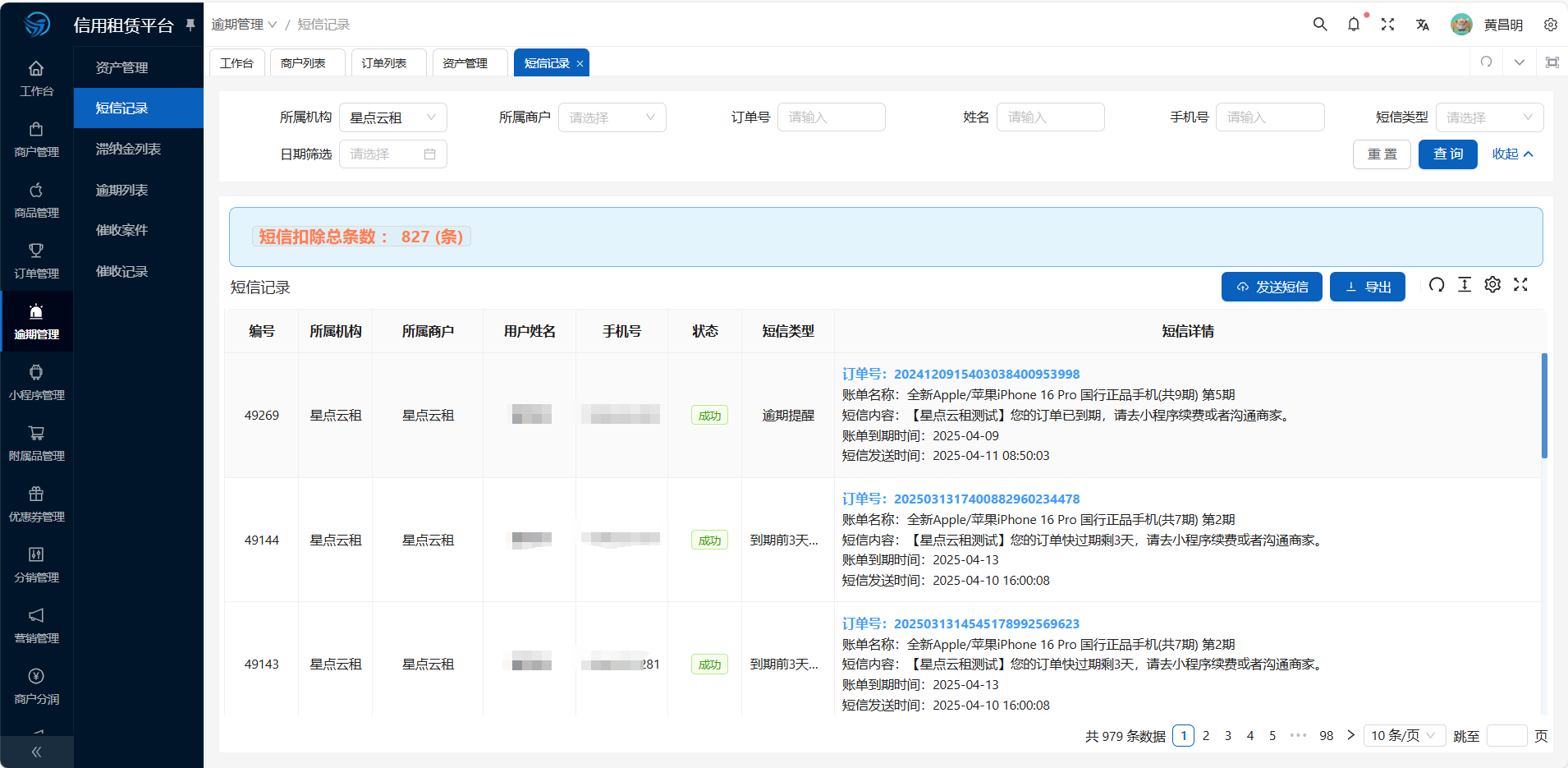
Task: Refresh current tab via tab bar icon
Action: (x=1486, y=62)
